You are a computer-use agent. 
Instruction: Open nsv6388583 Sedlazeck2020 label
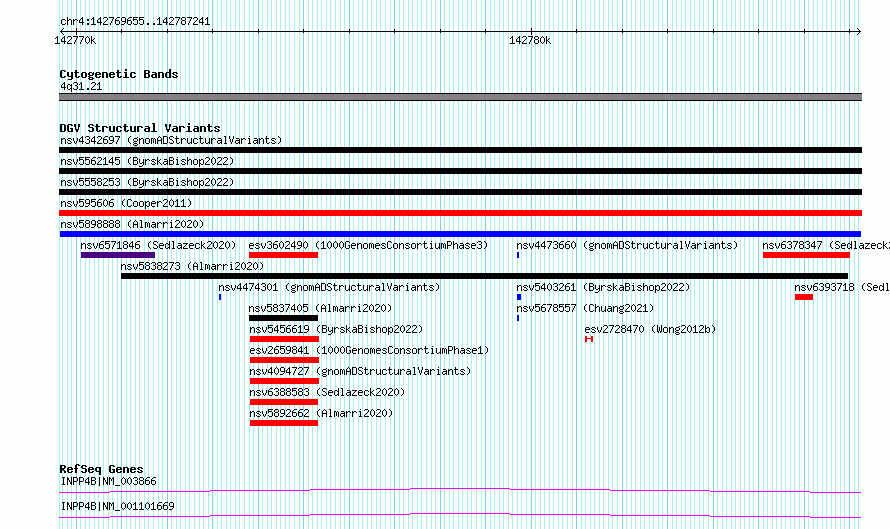(x=327, y=392)
